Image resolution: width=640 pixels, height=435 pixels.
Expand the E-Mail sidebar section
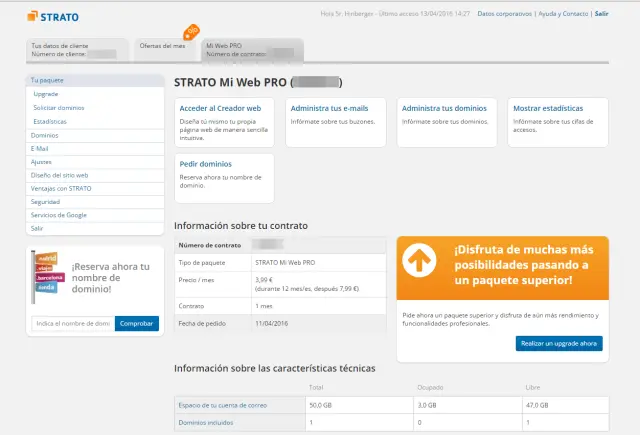[40, 148]
